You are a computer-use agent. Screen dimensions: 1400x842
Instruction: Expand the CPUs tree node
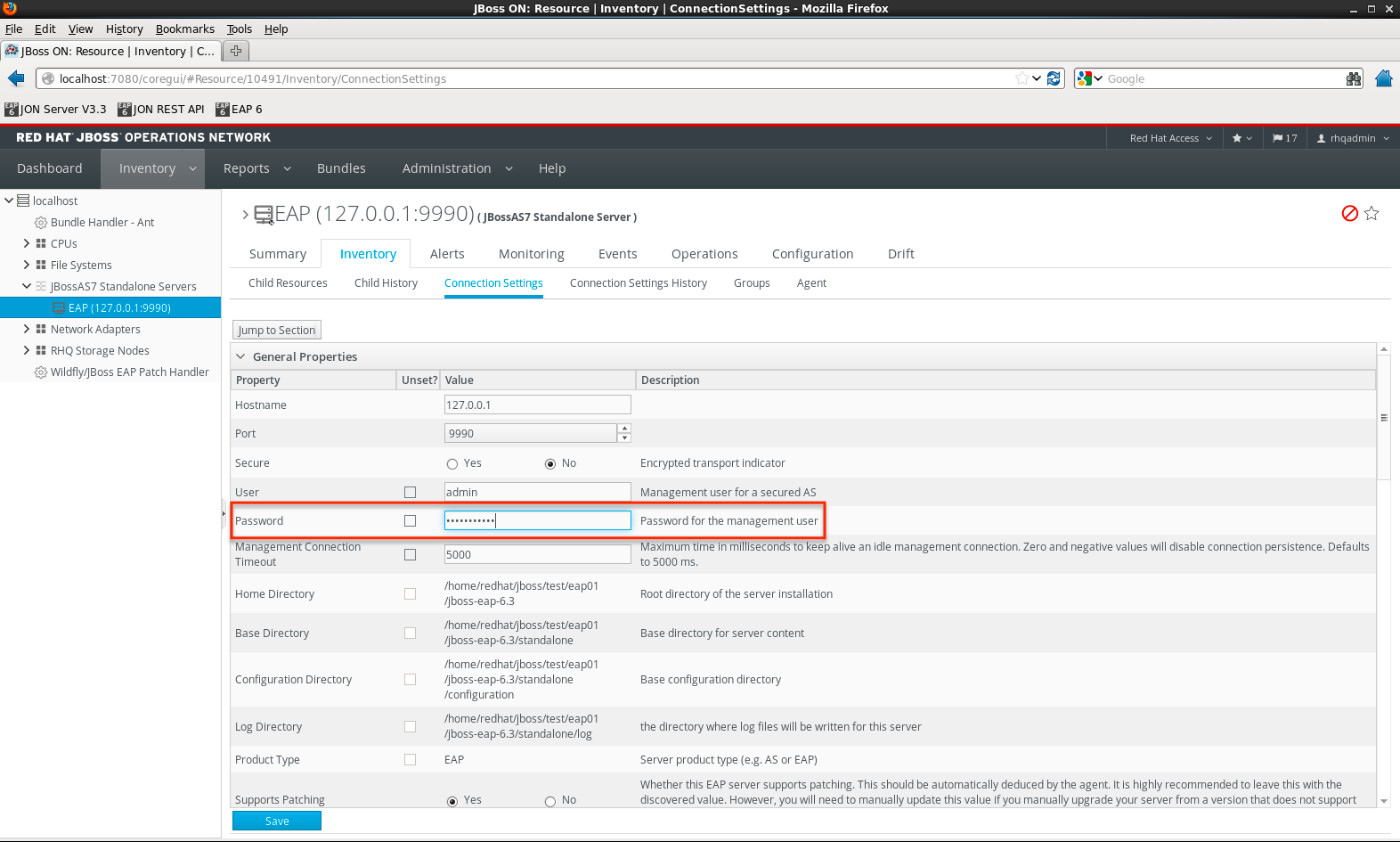[27, 243]
